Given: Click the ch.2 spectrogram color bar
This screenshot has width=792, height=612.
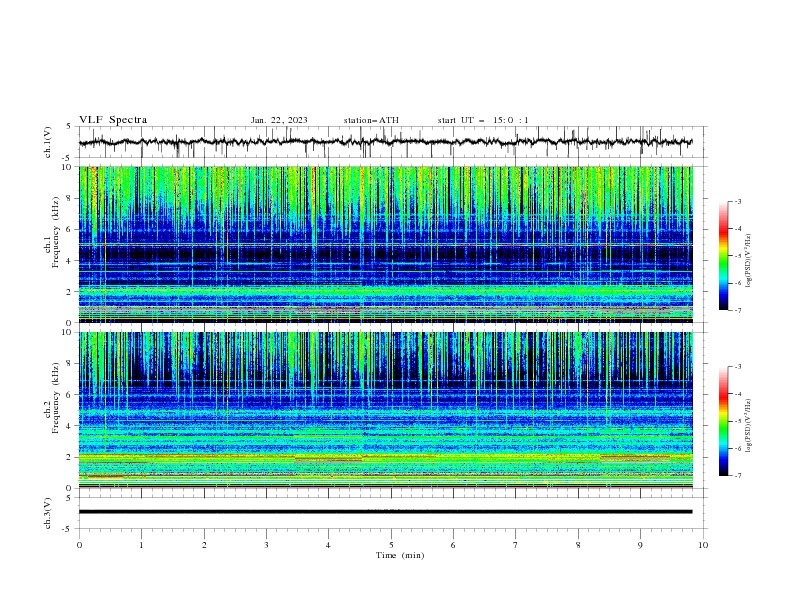Looking at the screenshot, I should (723, 421).
